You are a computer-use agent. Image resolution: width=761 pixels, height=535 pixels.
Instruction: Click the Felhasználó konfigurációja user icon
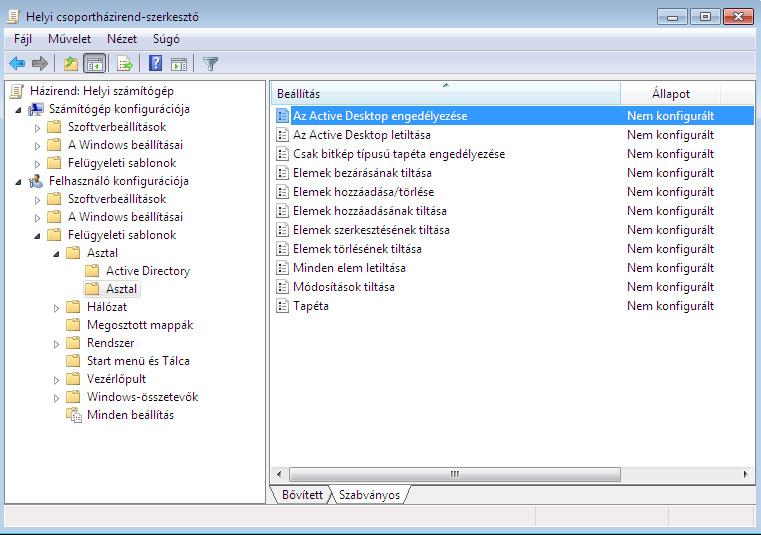pyautogui.click(x=35, y=181)
